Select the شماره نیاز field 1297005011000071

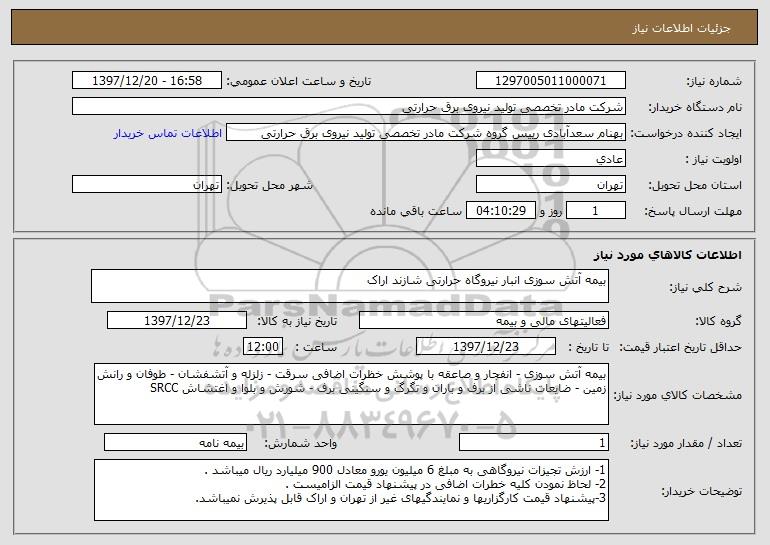pyautogui.click(x=550, y=81)
